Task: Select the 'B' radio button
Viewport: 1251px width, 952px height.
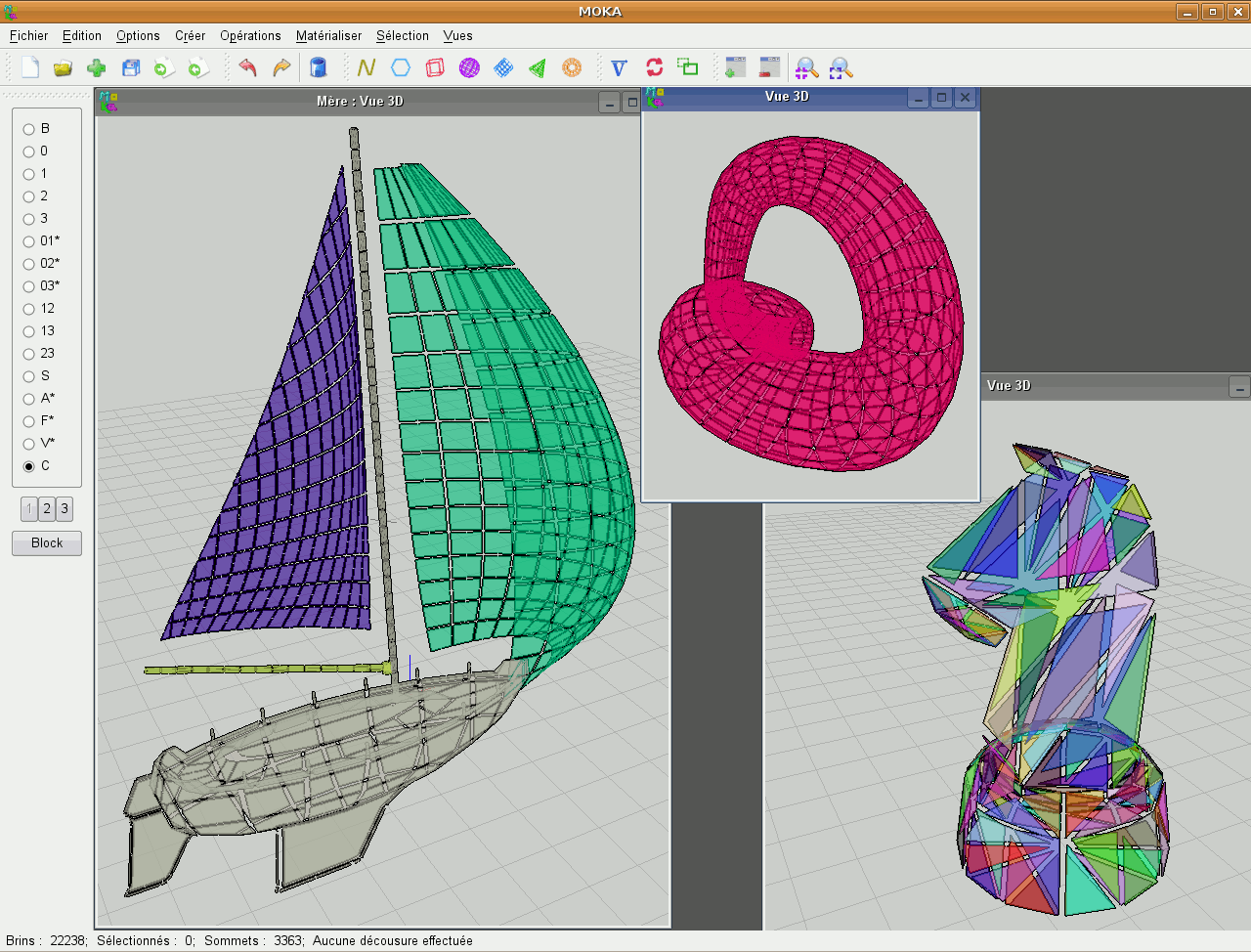Action: [29, 129]
